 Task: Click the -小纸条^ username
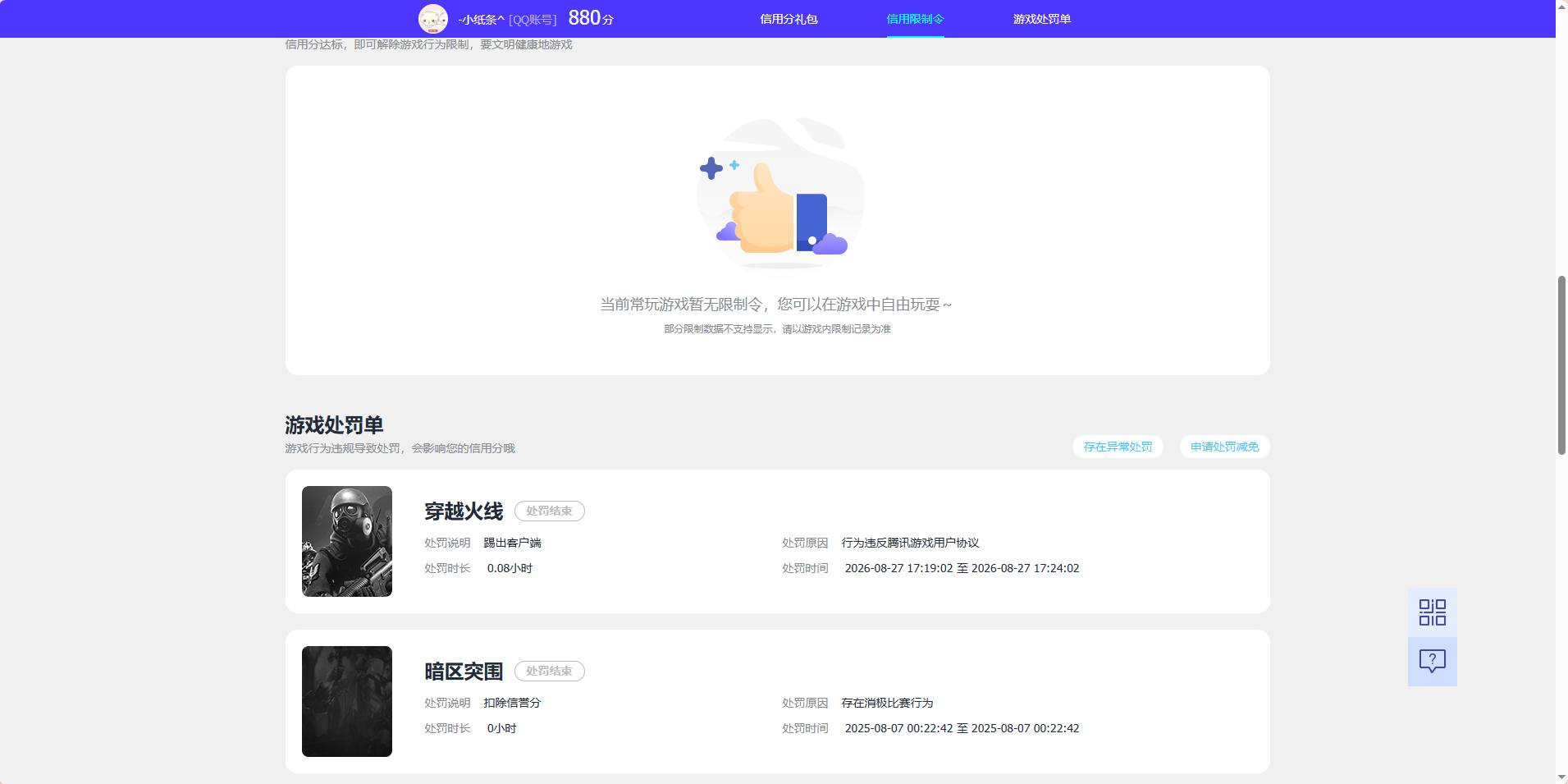pyautogui.click(x=481, y=19)
